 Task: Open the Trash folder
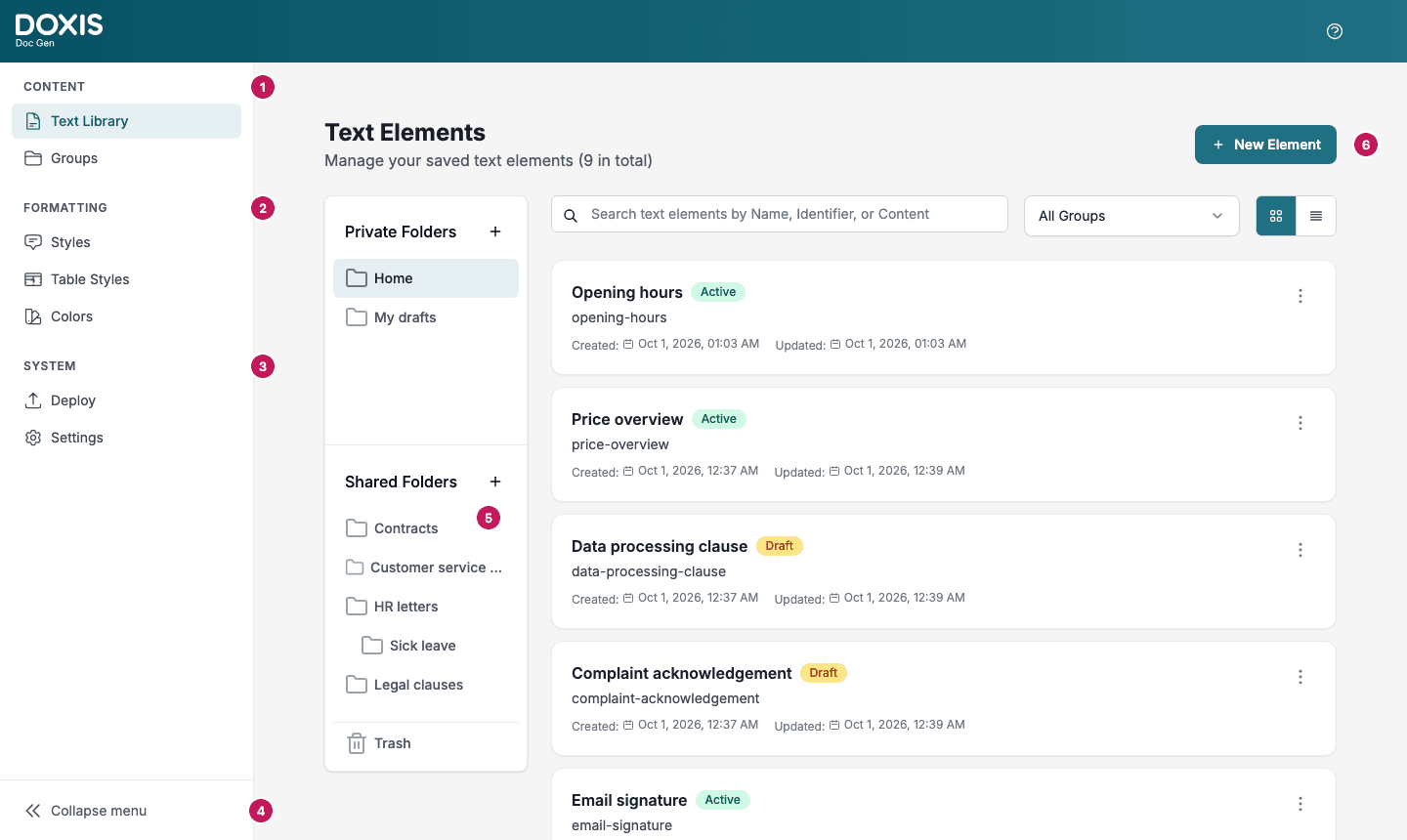(x=426, y=743)
